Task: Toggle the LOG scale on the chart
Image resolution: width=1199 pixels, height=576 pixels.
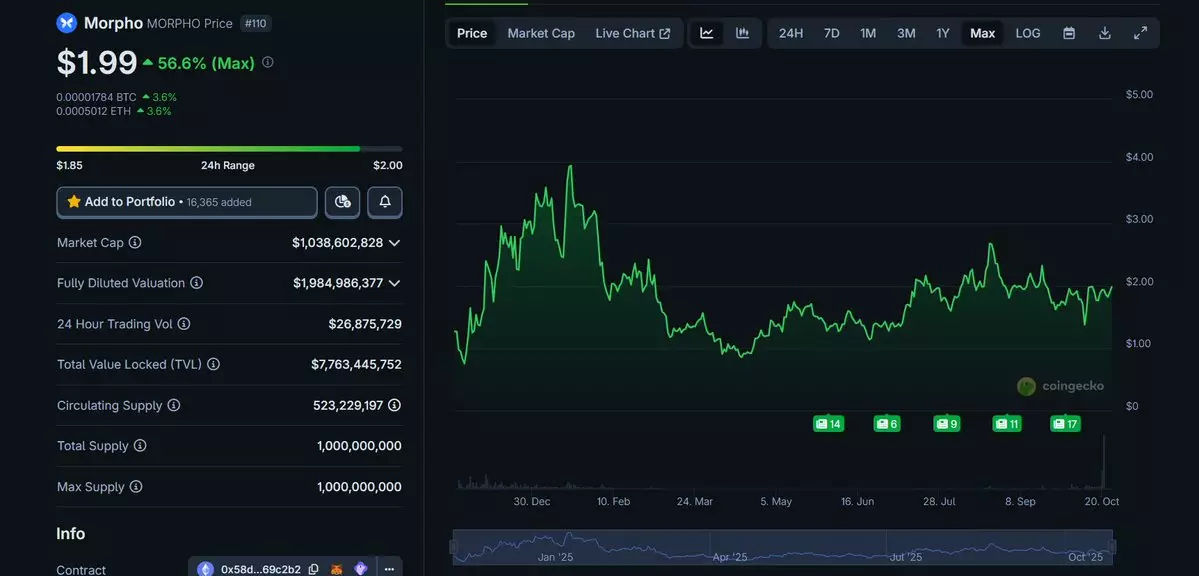Action: [x=1028, y=33]
